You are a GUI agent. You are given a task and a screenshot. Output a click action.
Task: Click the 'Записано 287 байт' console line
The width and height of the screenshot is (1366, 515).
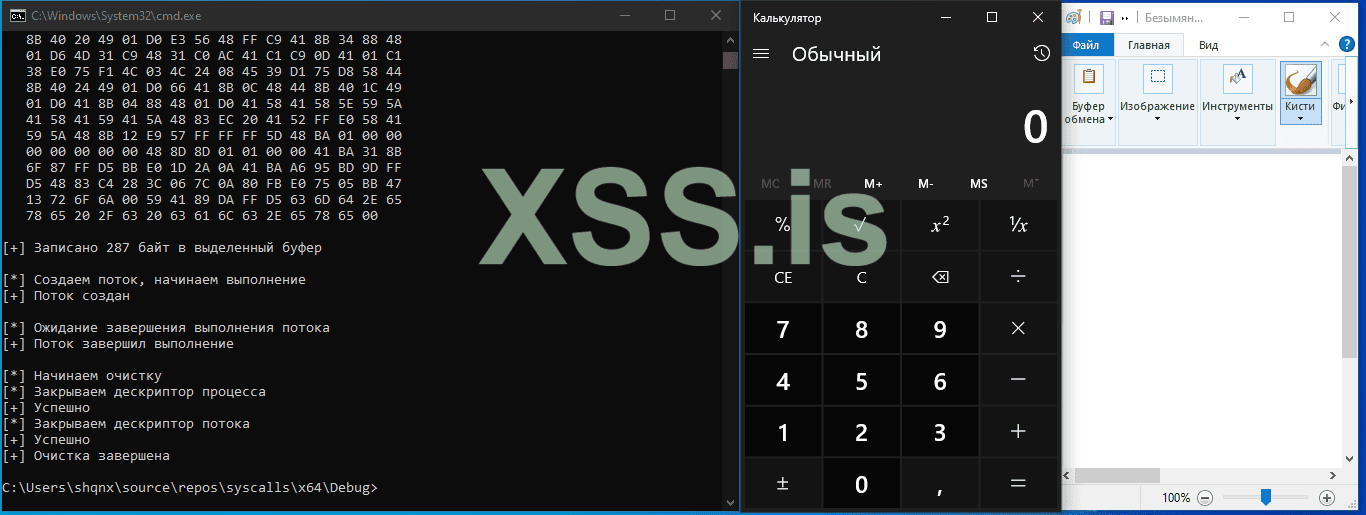162,247
